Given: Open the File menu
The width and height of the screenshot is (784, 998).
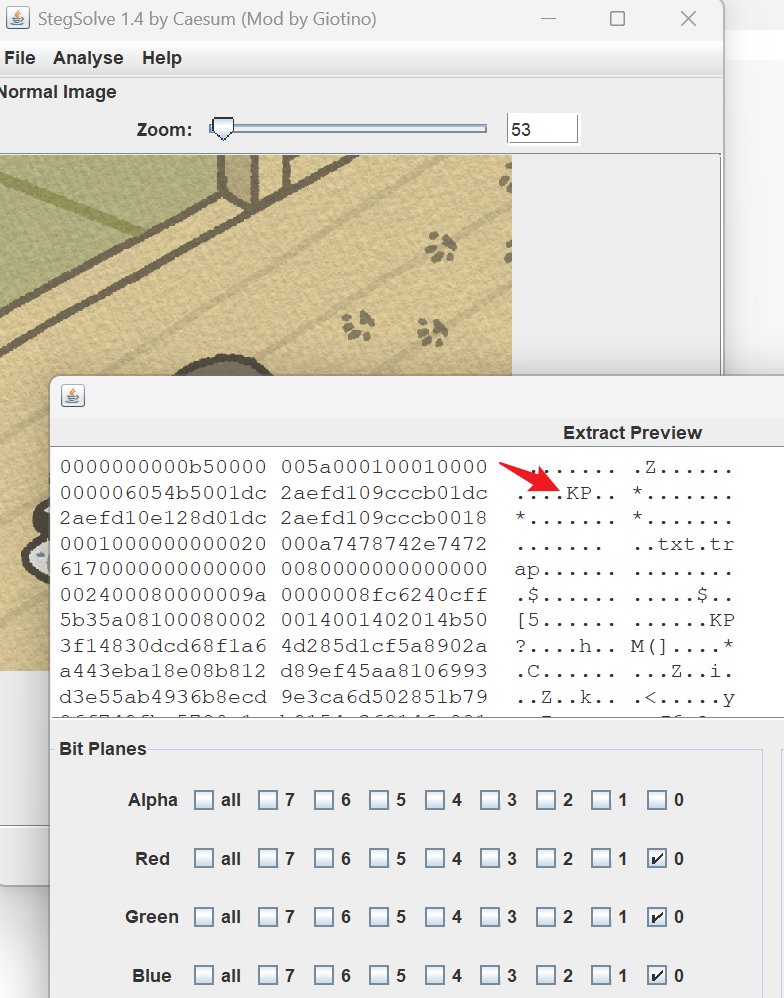Looking at the screenshot, I should coord(20,58).
